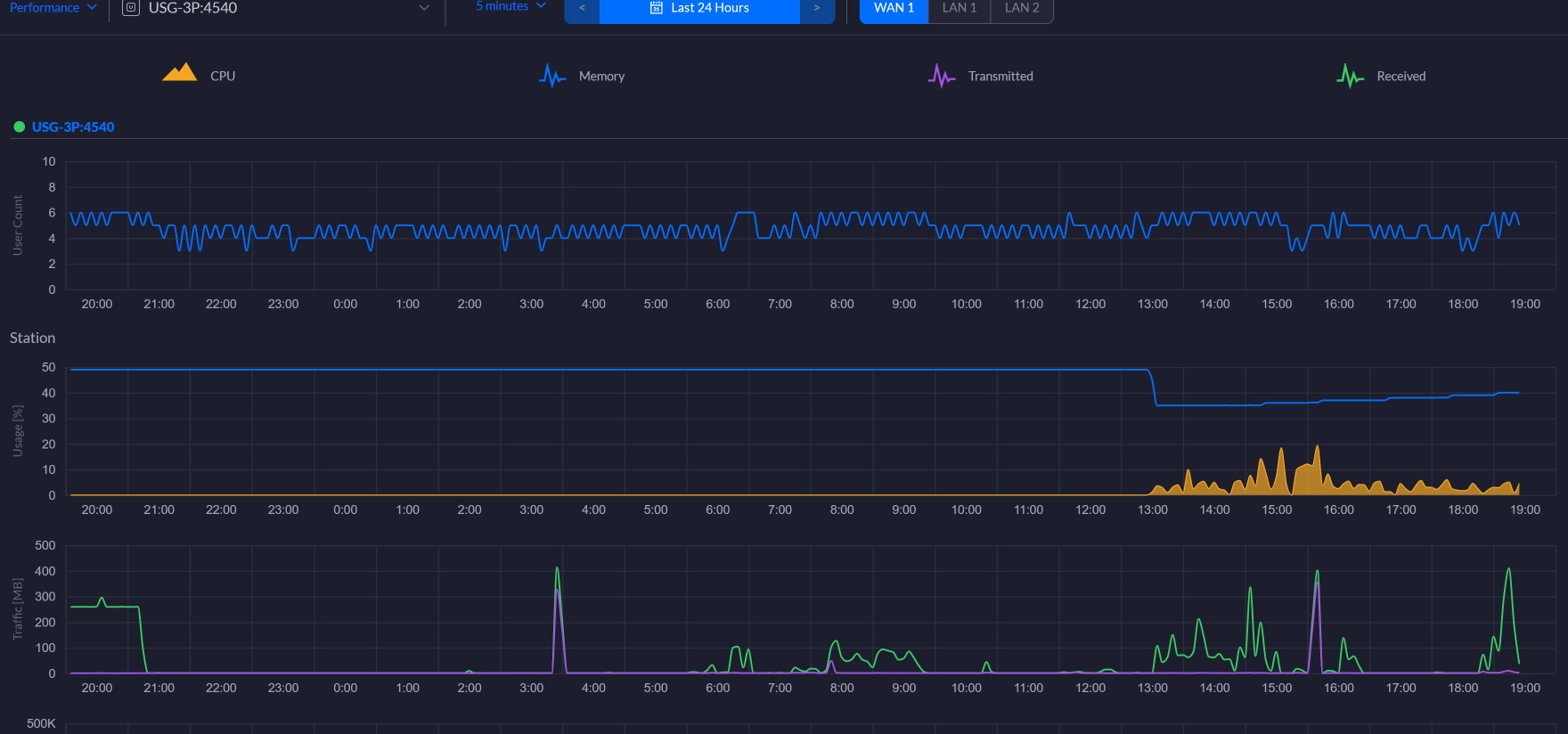Click the green Received legend icon
The width and height of the screenshot is (1568, 734).
pos(1350,76)
